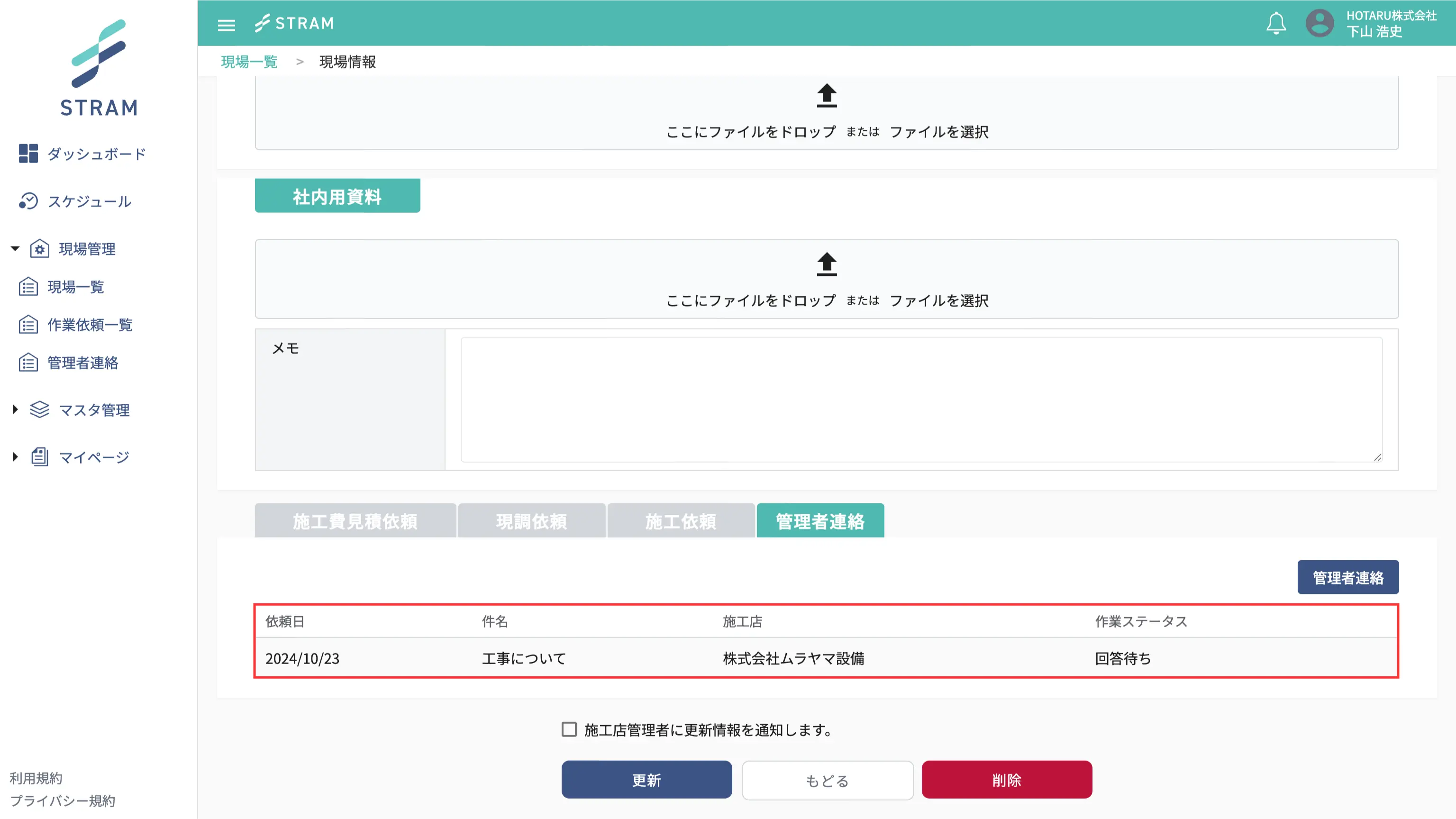Screen dimensions: 1456x819
Task: Switch to the 現調依頼 tab
Action: click(531, 520)
